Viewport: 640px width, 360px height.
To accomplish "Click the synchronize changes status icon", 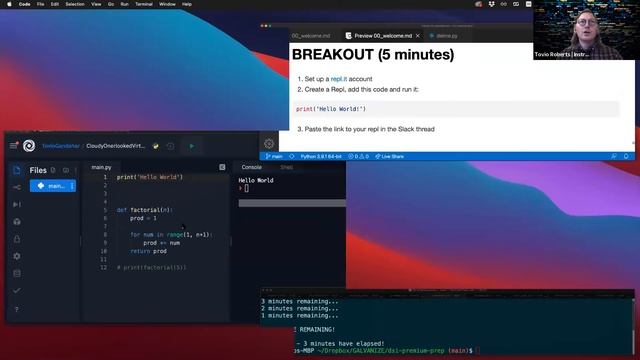I will tap(291, 156).
